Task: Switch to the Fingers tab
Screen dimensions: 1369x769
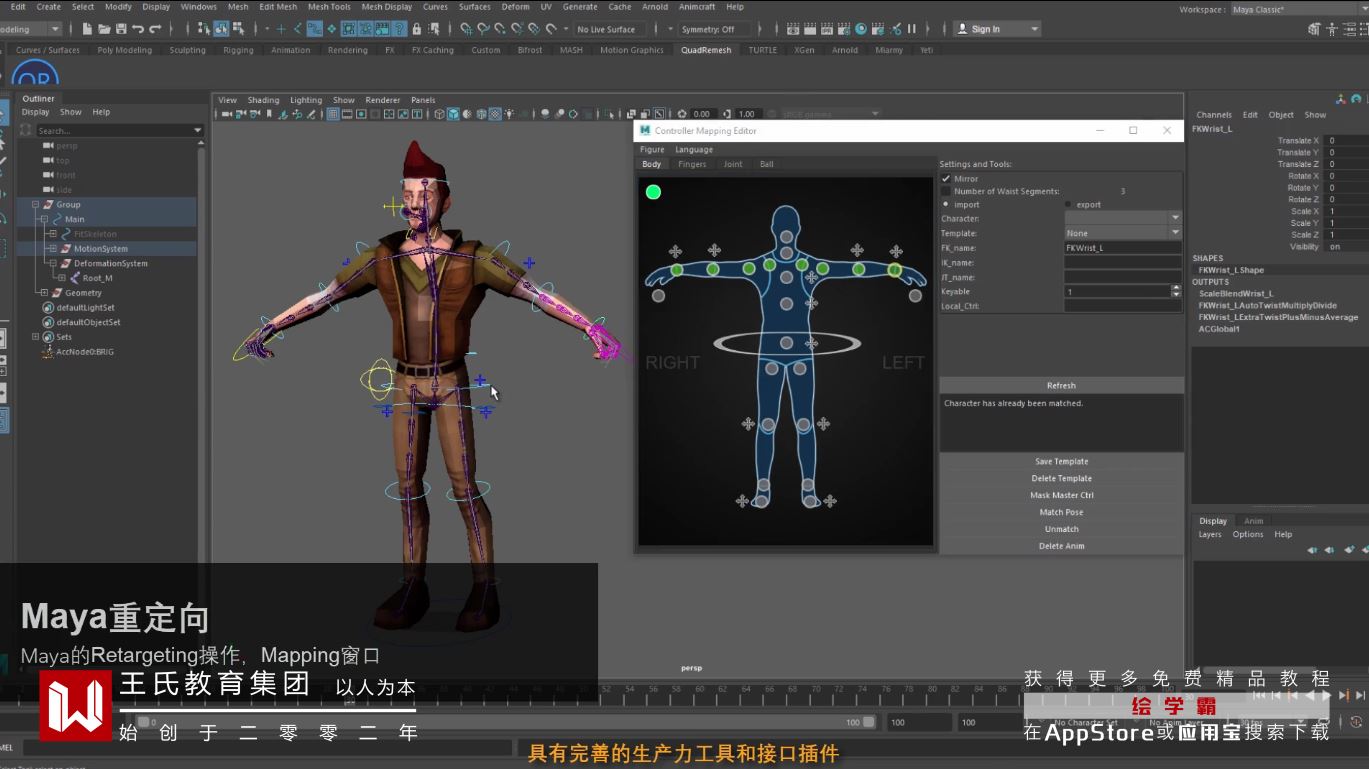Action: 691,164
